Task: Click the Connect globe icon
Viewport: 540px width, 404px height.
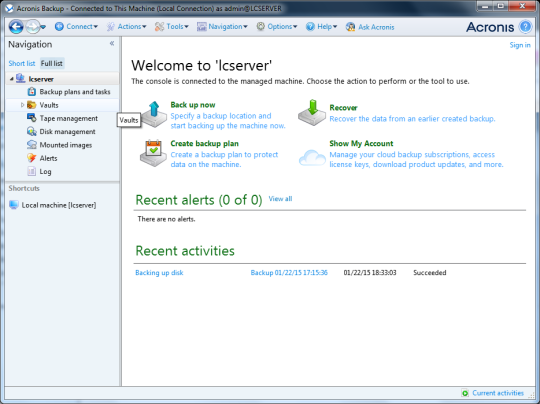Action: [59, 27]
